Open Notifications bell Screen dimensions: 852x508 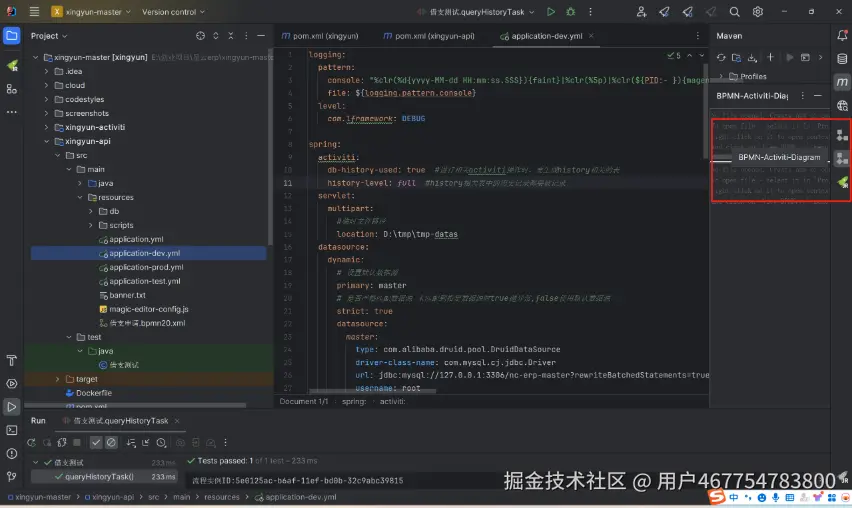(842, 36)
